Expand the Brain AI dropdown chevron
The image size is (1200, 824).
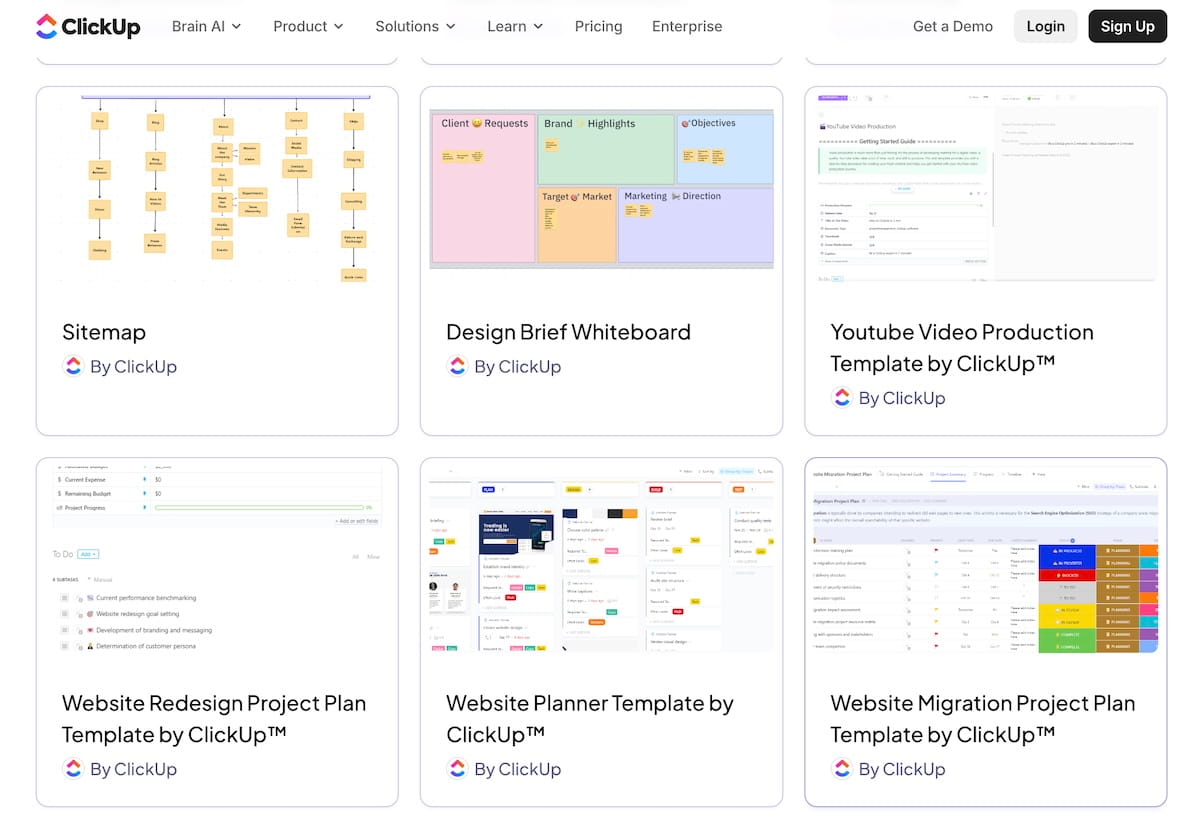click(x=236, y=27)
